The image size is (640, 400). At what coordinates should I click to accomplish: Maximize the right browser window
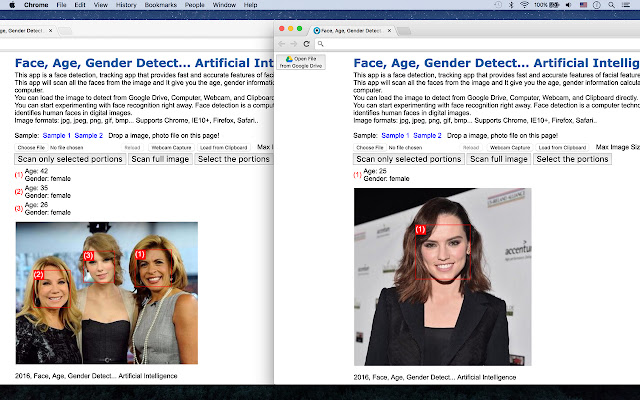300,29
